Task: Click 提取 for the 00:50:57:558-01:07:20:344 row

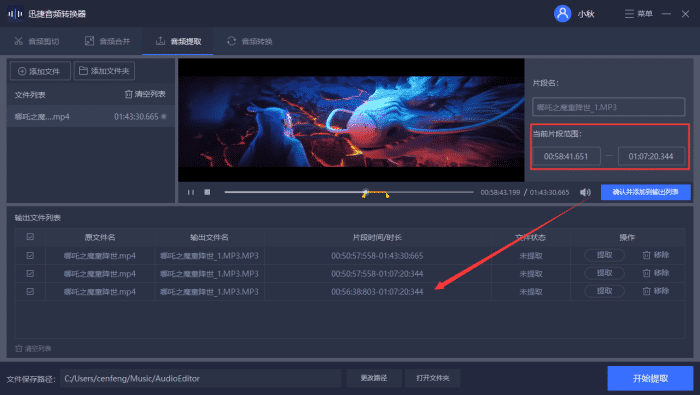Action: click(604, 273)
